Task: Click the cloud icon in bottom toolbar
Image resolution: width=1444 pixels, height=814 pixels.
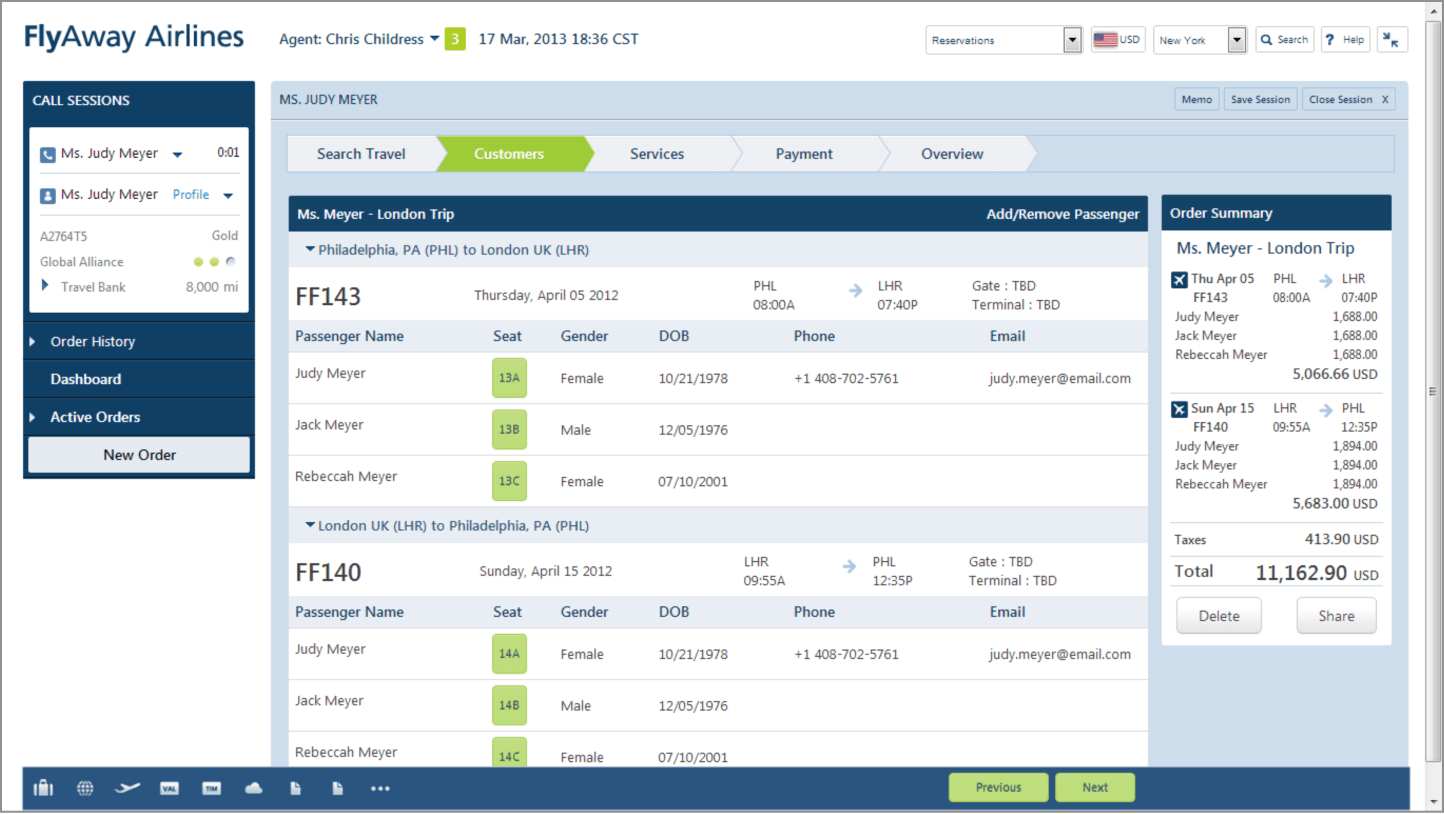Action: [254, 788]
